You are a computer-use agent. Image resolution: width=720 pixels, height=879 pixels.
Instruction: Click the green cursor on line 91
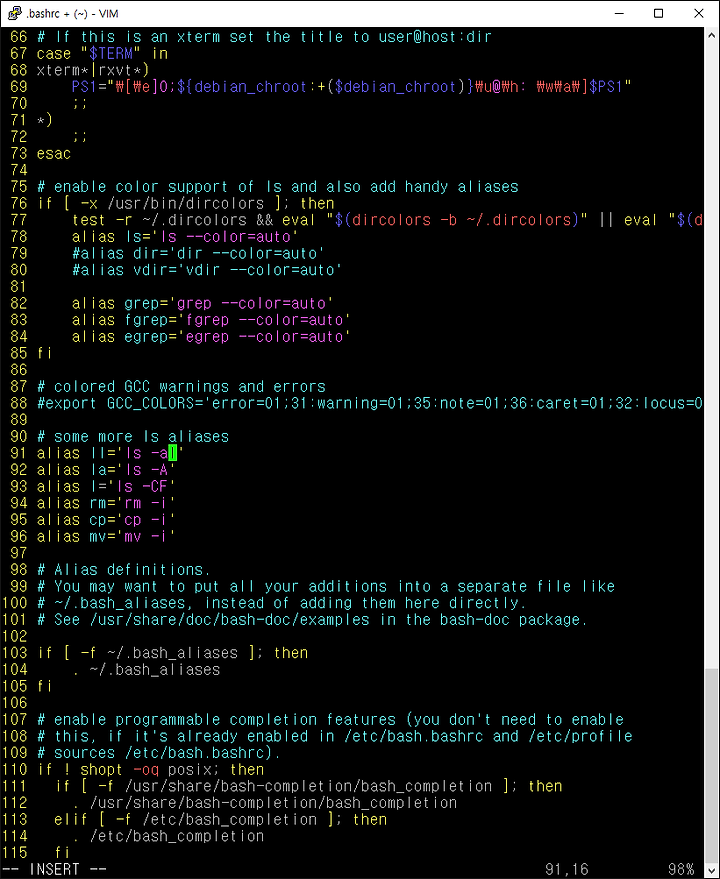(x=172, y=452)
